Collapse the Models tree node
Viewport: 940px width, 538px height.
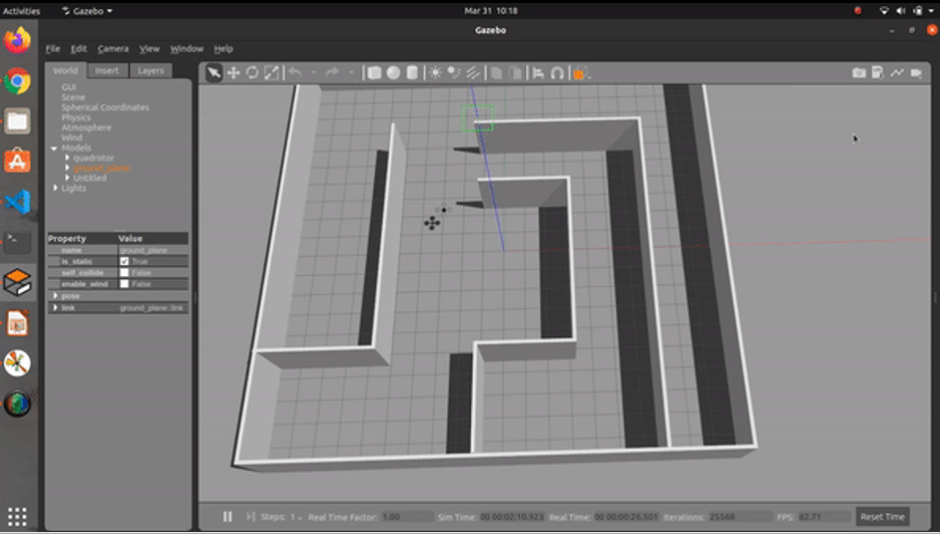[54, 148]
